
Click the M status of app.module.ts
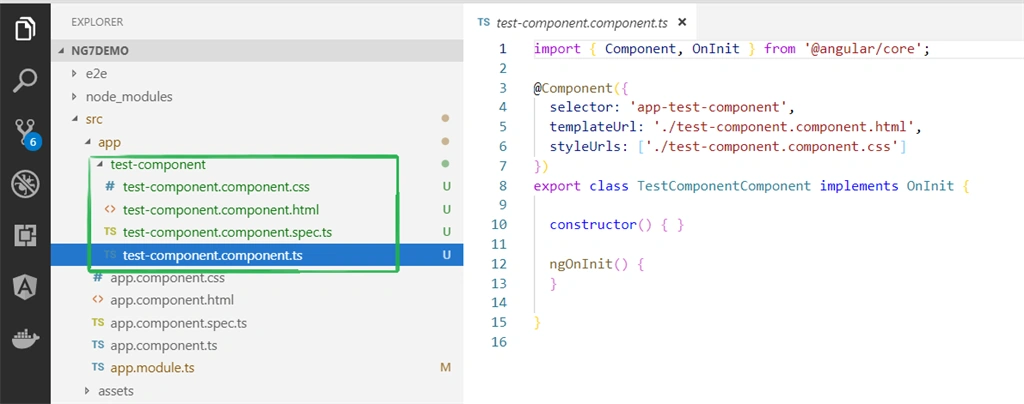(x=445, y=367)
